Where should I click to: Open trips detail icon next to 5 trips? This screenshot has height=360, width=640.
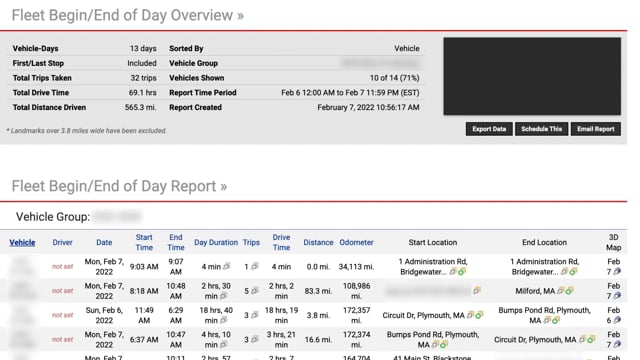coord(255,291)
